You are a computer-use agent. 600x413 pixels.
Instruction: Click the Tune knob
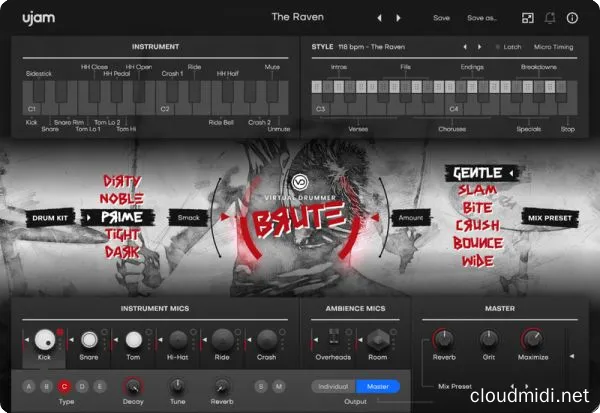pos(178,387)
